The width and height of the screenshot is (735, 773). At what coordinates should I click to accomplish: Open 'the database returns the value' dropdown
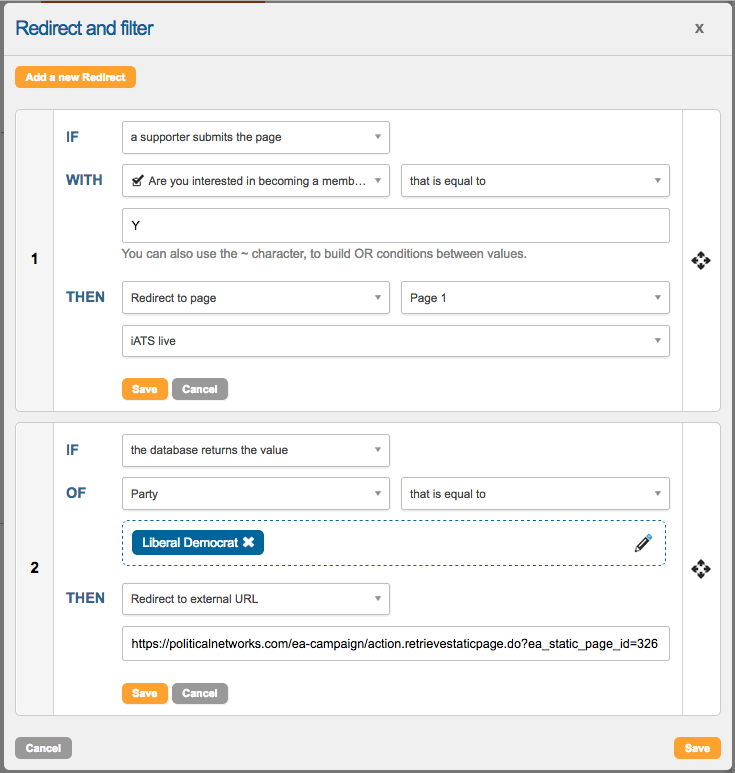[x=255, y=450]
